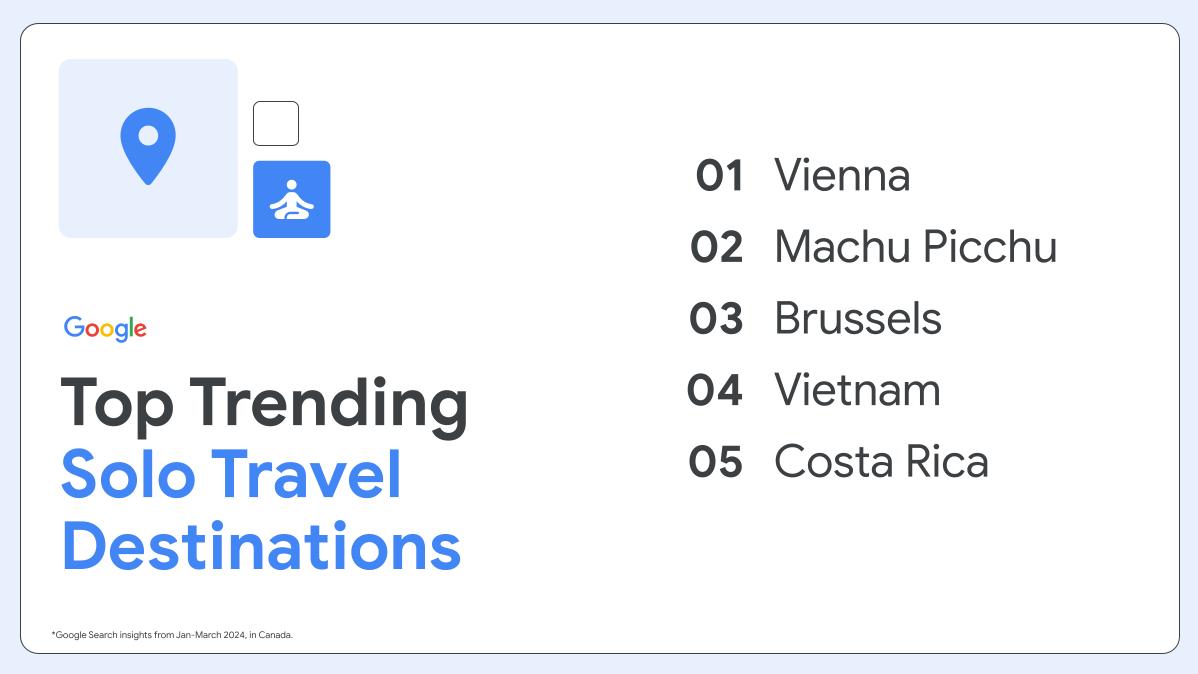Click the blue location pin icon
The image size is (1198, 674).
click(148, 145)
